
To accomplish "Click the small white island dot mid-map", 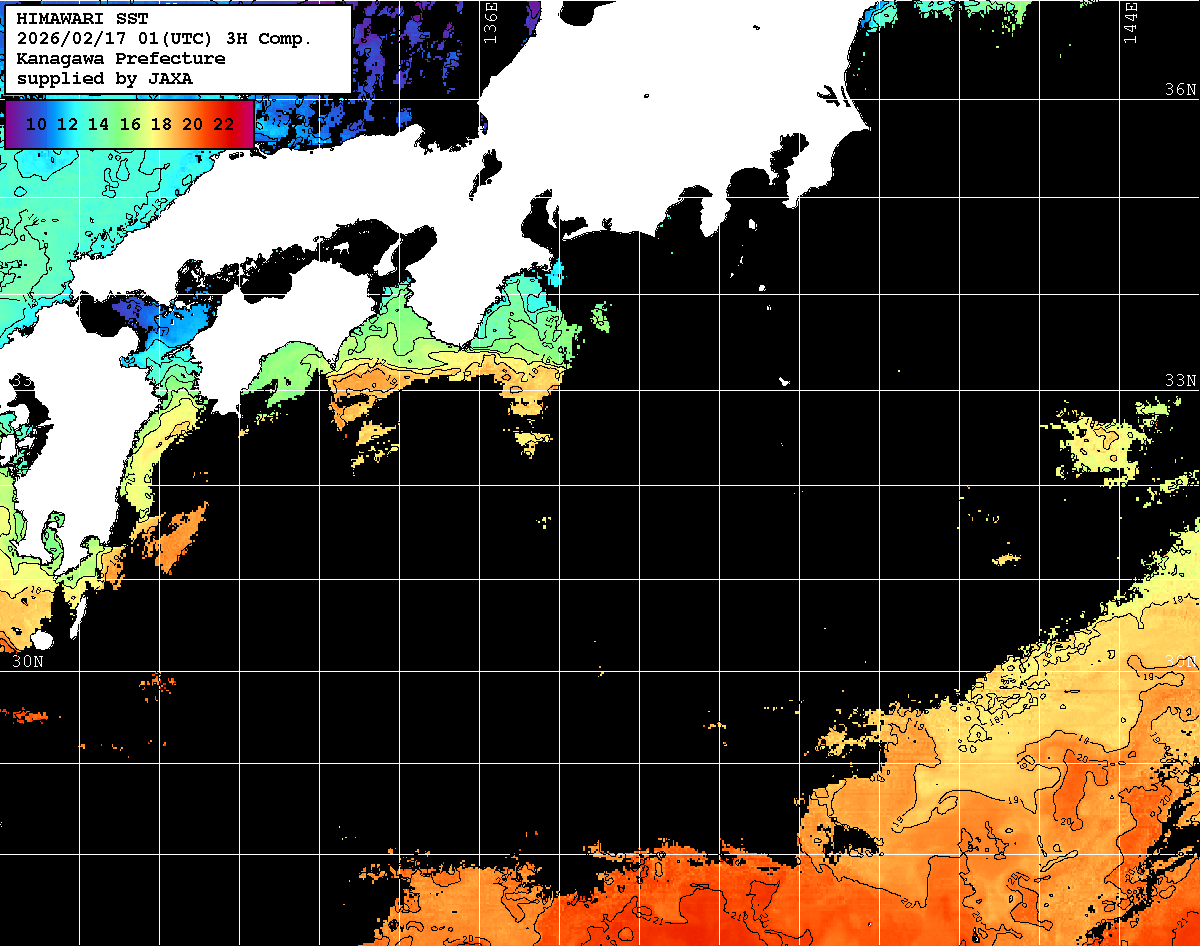I will pos(785,381).
